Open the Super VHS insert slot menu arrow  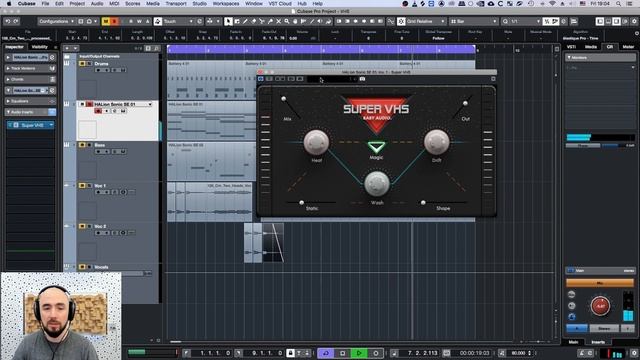tap(51, 125)
